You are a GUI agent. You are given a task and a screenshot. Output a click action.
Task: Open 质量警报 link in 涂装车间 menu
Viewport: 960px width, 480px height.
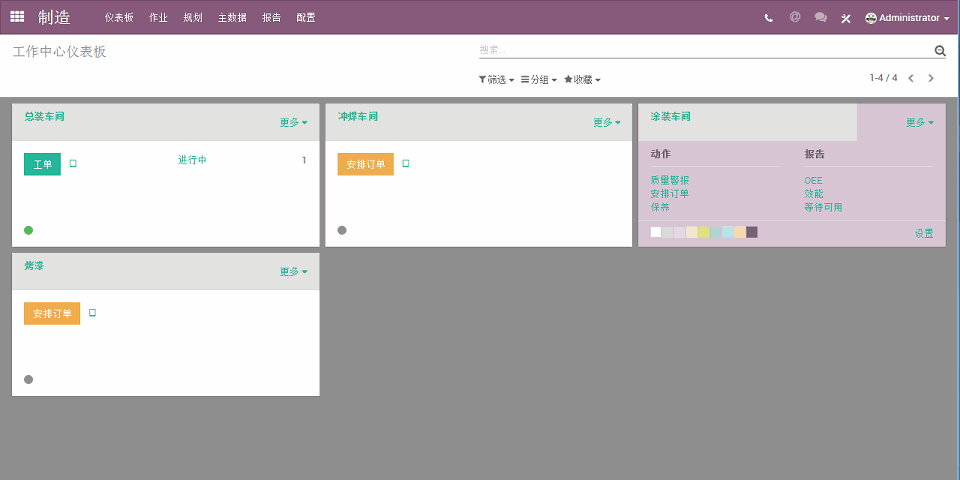[x=670, y=181]
